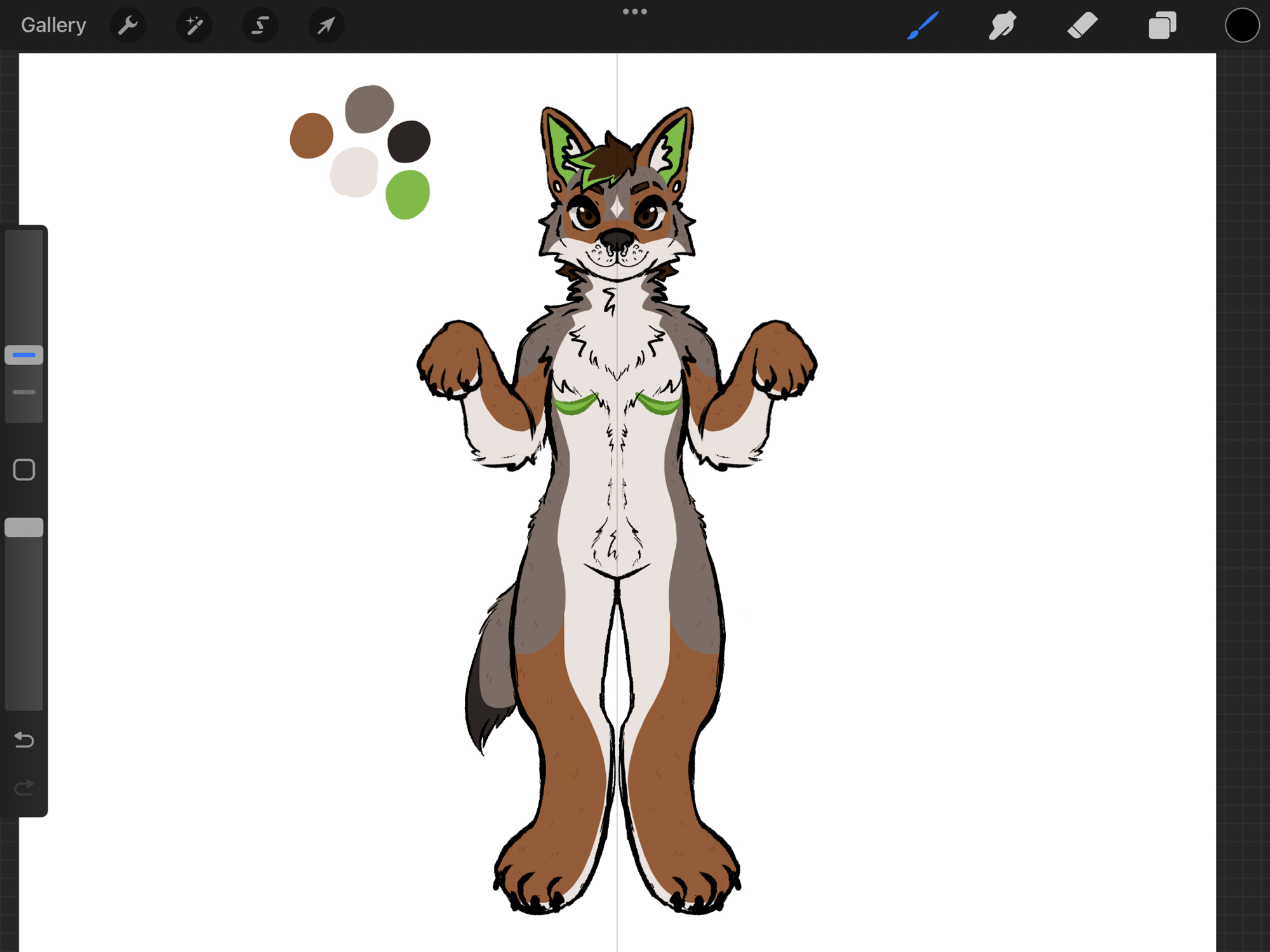Click the green palette blob on canvas
This screenshot has width=1270, height=952.
pos(408,194)
